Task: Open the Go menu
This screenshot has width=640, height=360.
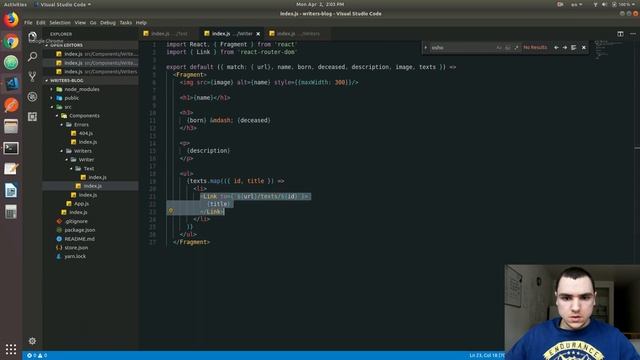Action: (93, 23)
